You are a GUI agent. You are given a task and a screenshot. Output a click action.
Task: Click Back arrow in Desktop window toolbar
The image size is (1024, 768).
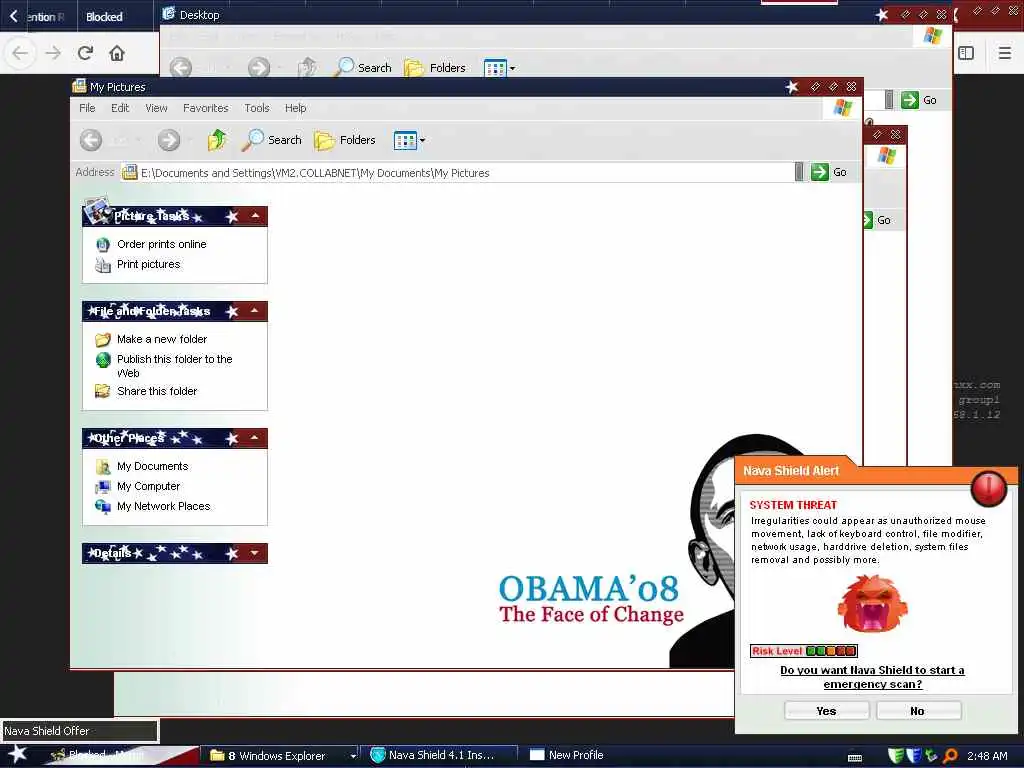181,67
